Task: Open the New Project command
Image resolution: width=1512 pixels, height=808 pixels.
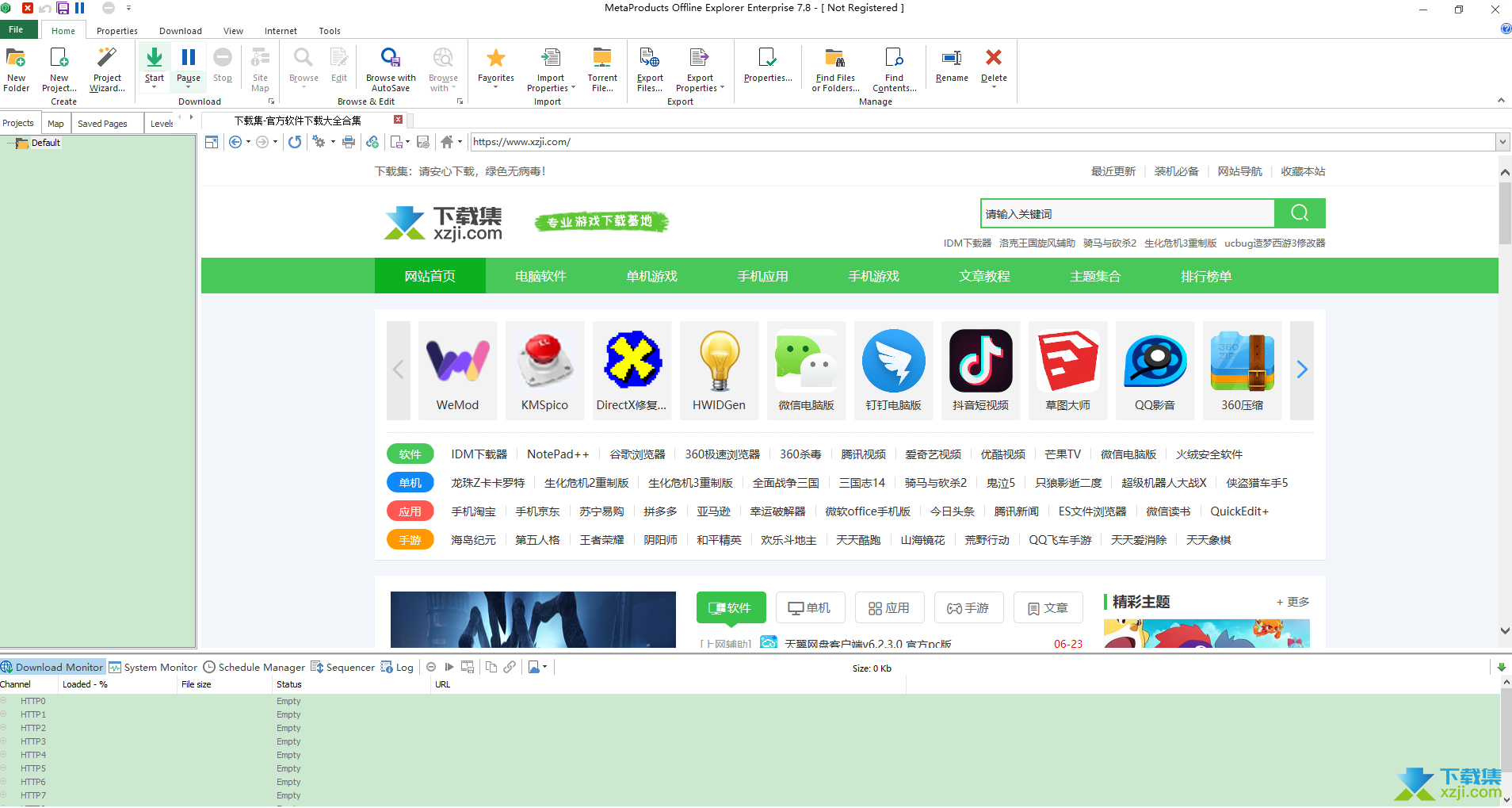Action: click(59, 69)
